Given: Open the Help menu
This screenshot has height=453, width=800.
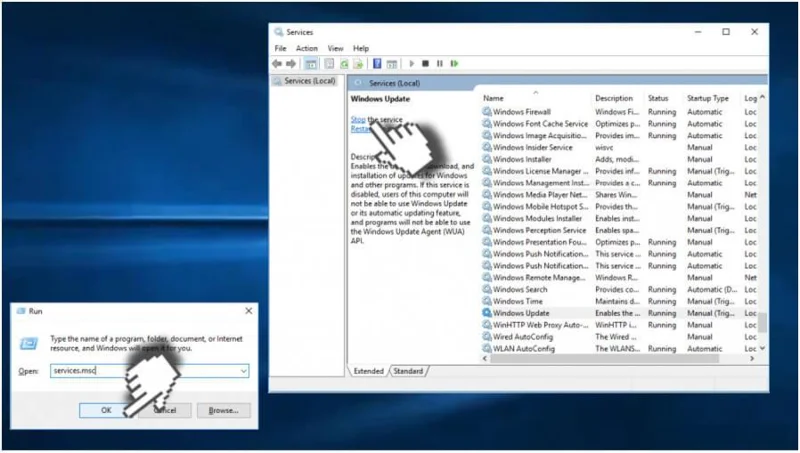Looking at the screenshot, I should click(361, 48).
